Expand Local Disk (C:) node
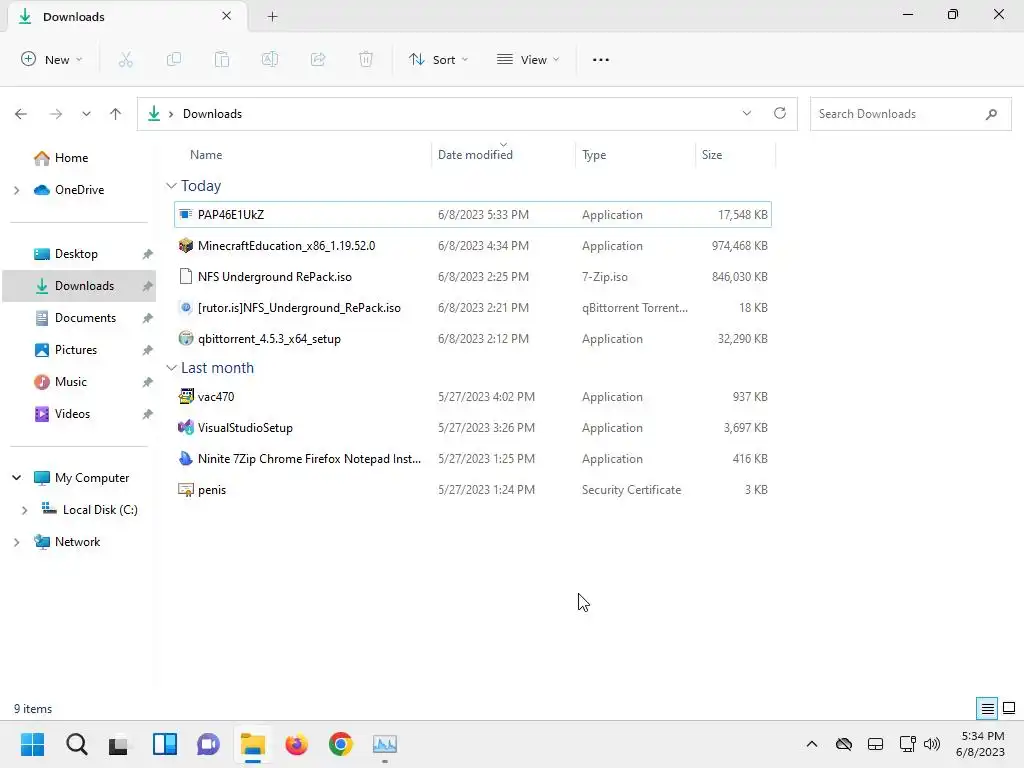The image size is (1024, 768). pos(25,510)
